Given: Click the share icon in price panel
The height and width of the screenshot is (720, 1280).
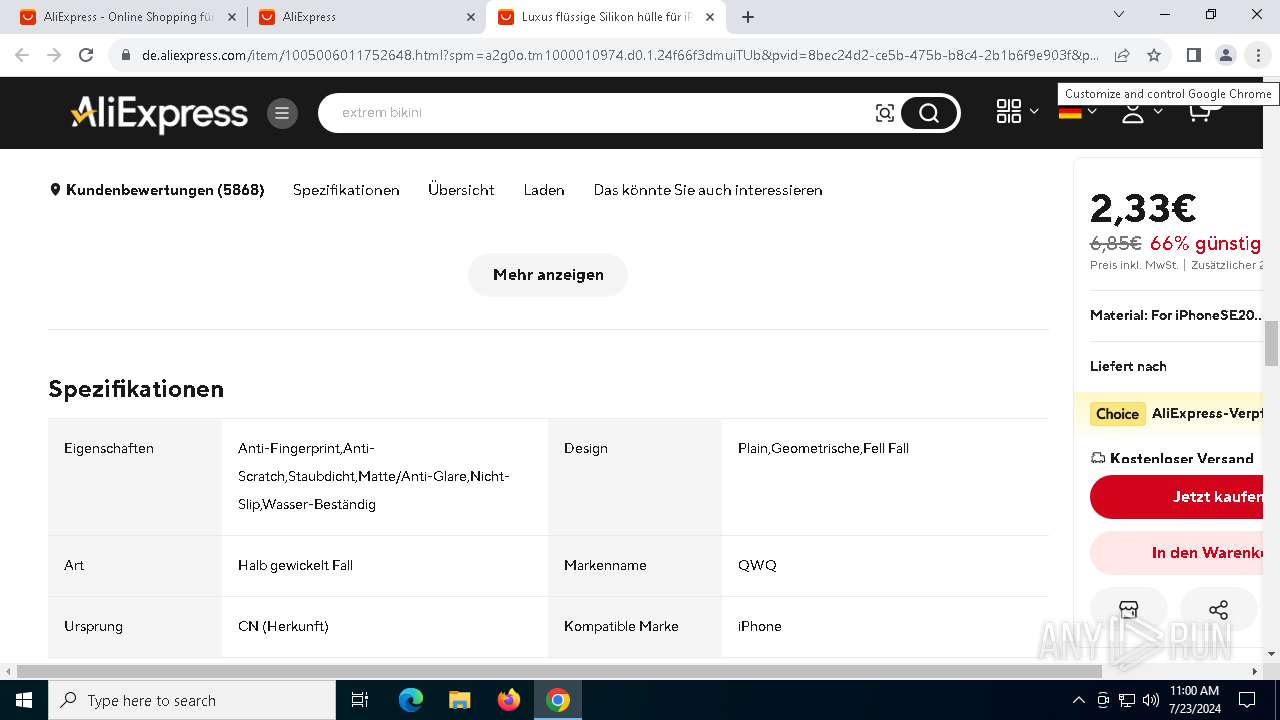Looking at the screenshot, I should click(1218, 610).
